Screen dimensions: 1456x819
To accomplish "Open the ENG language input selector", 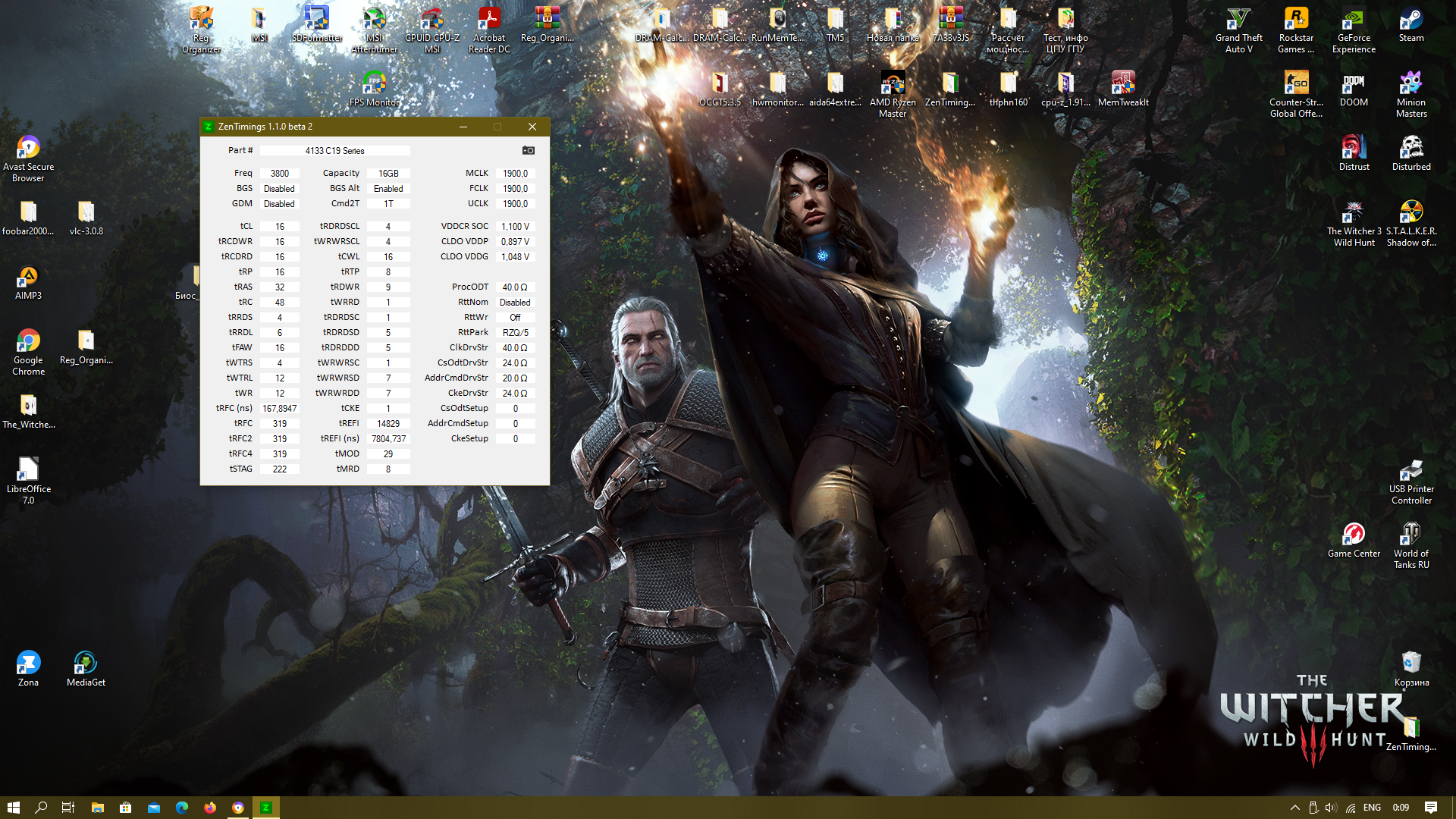I will (x=1372, y=808).
